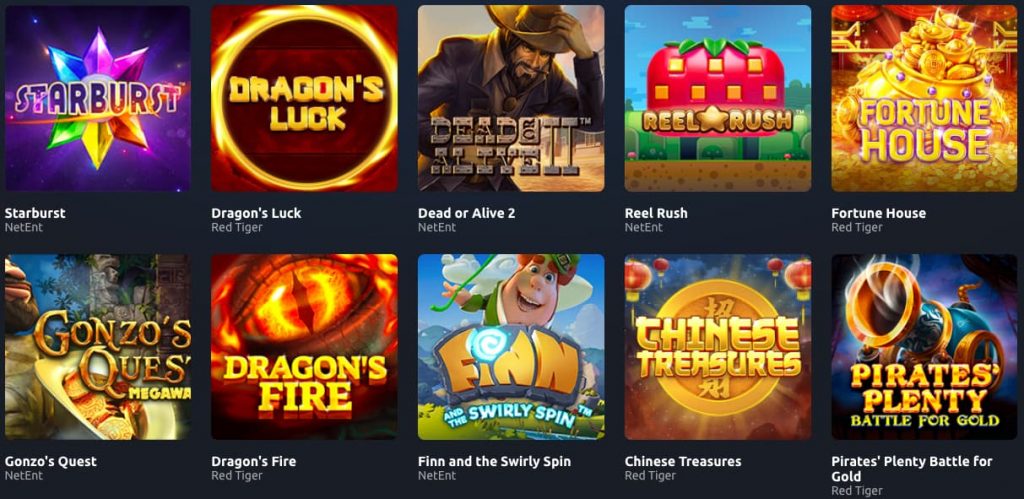The image size is (1024, 499).
Task: Select the Reel Rush title text
Action: point(656,213)
